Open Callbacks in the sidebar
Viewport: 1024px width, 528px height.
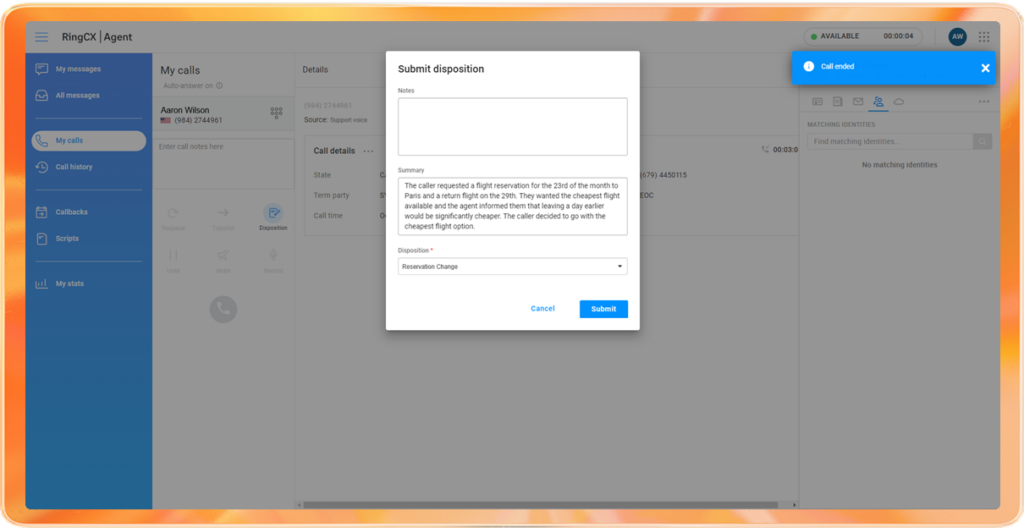pos(71,212)
